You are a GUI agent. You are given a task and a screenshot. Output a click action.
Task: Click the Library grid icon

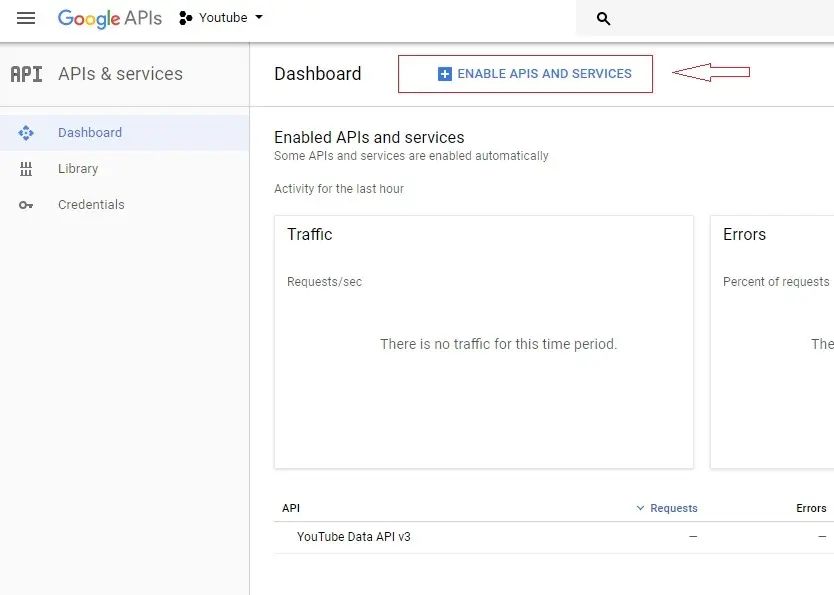pos(26,169)
